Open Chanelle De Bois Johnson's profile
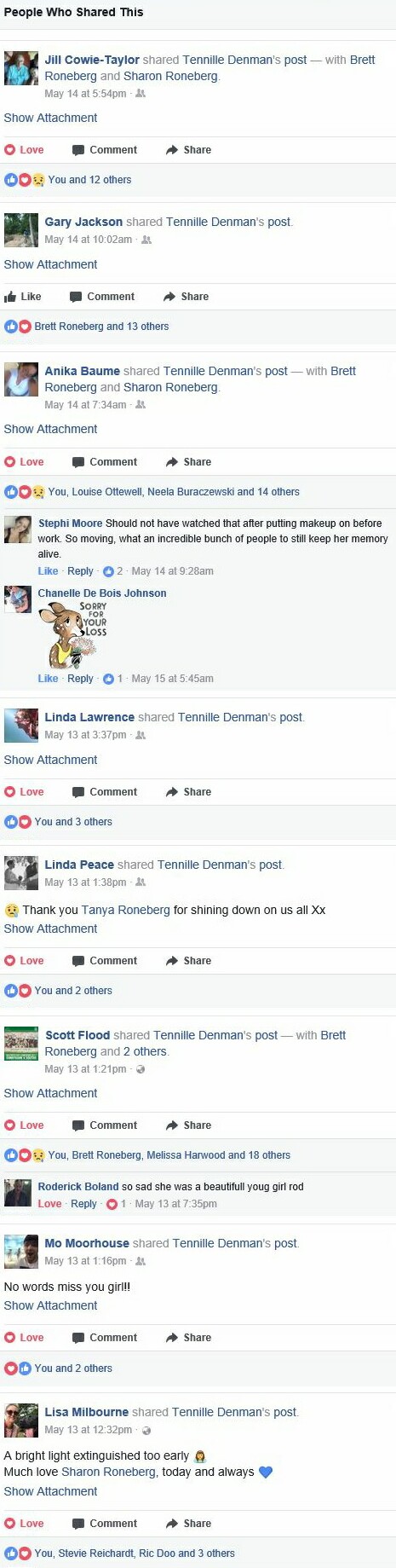 click(x=102, y=593)
